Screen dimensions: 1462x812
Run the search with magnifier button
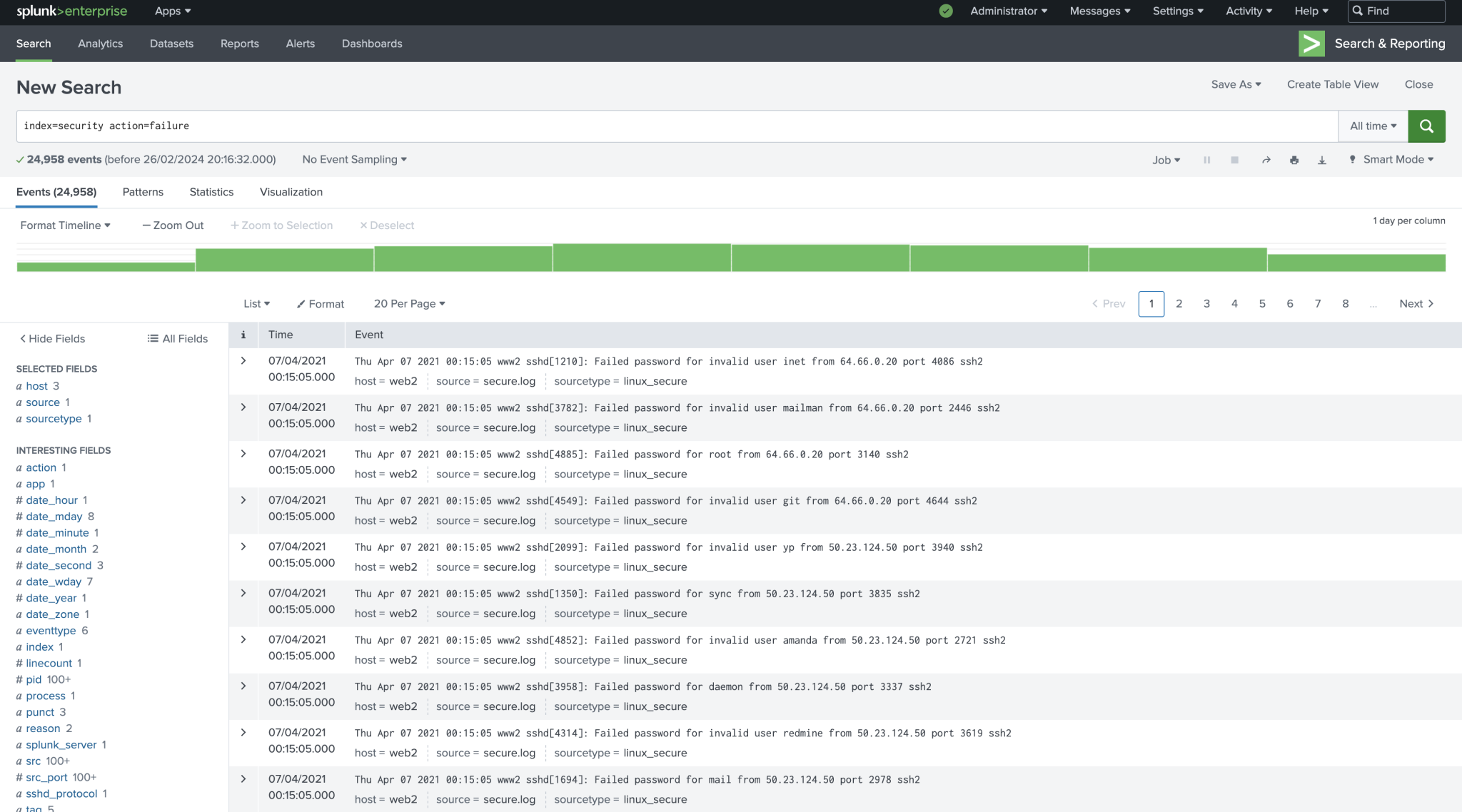point(1426,126)
